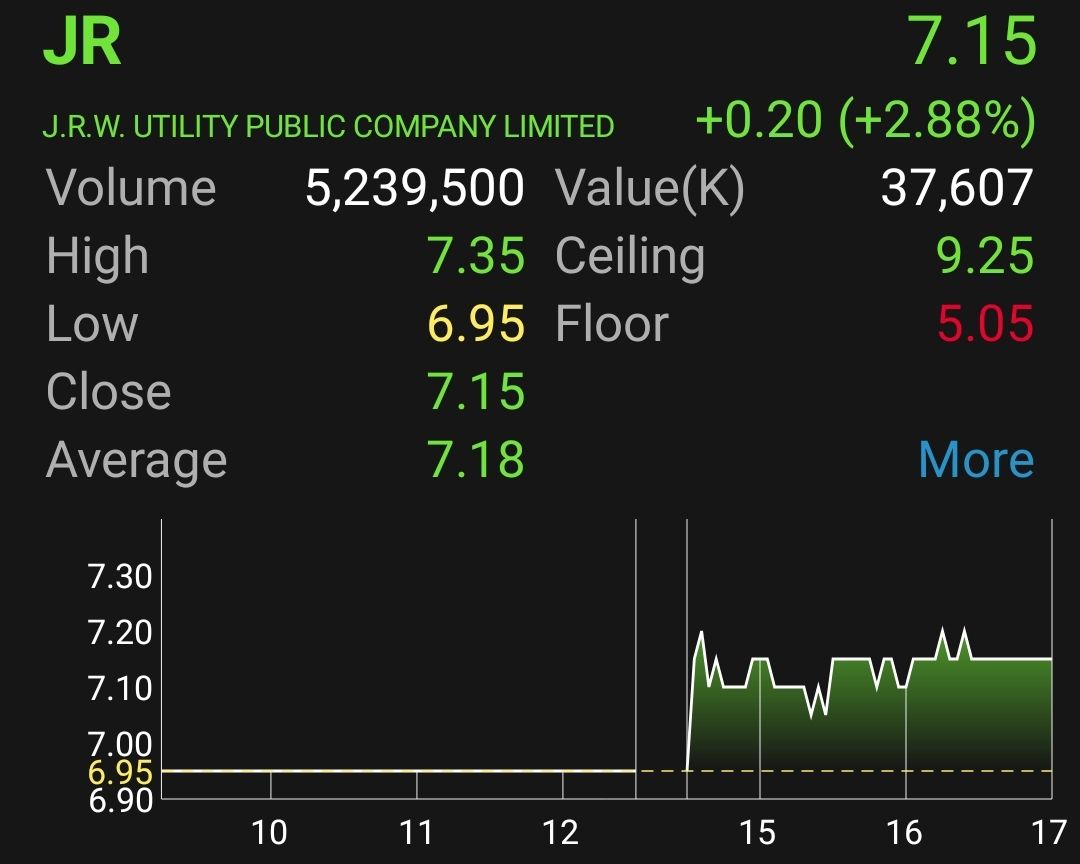Open the More details link
This screenshot has height=864, width=1080.
click(x=976, y=460)
